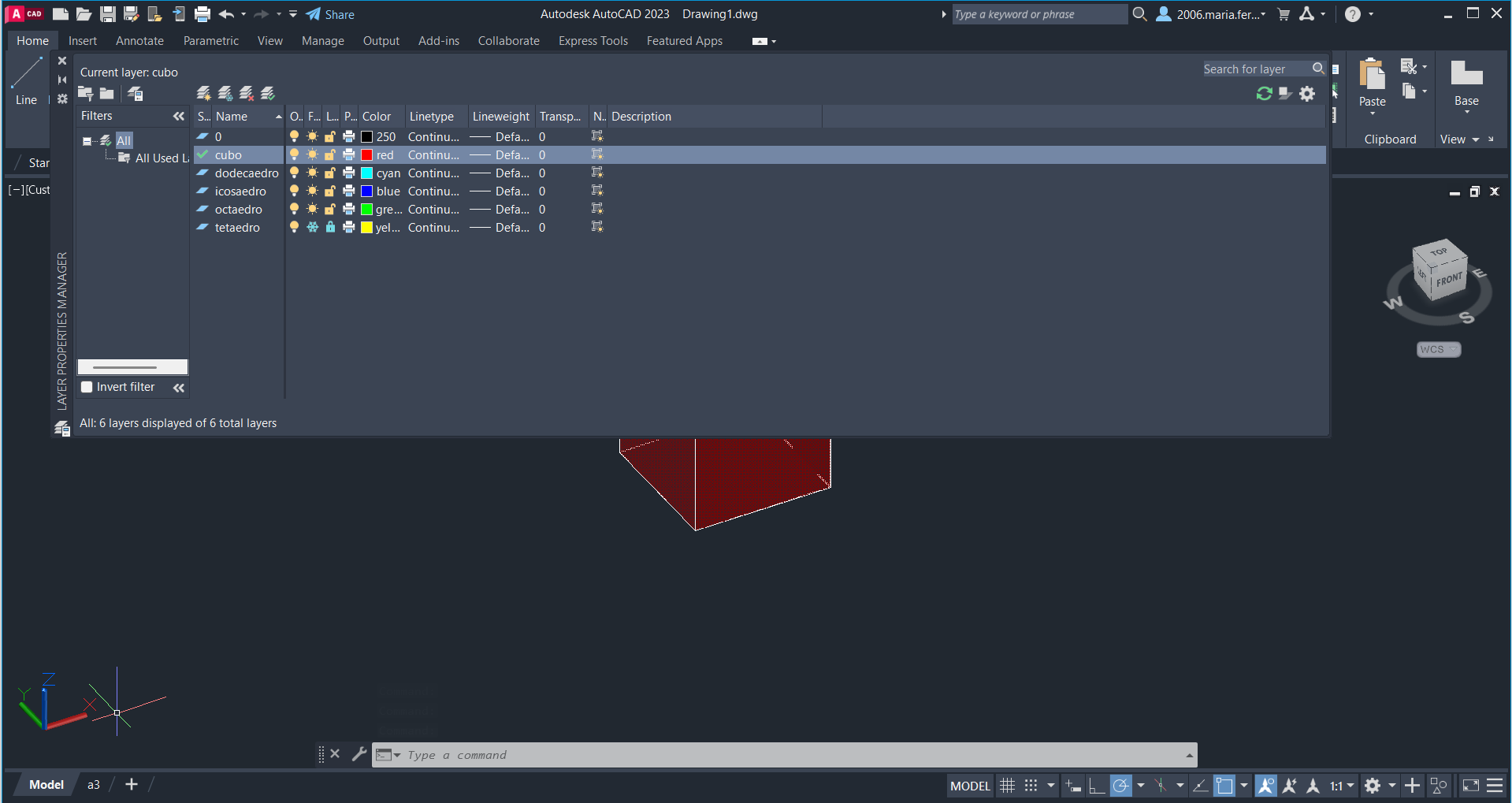1512x803 pixels.
Task: Click the Lineweight column header
Action: (501, 117)
